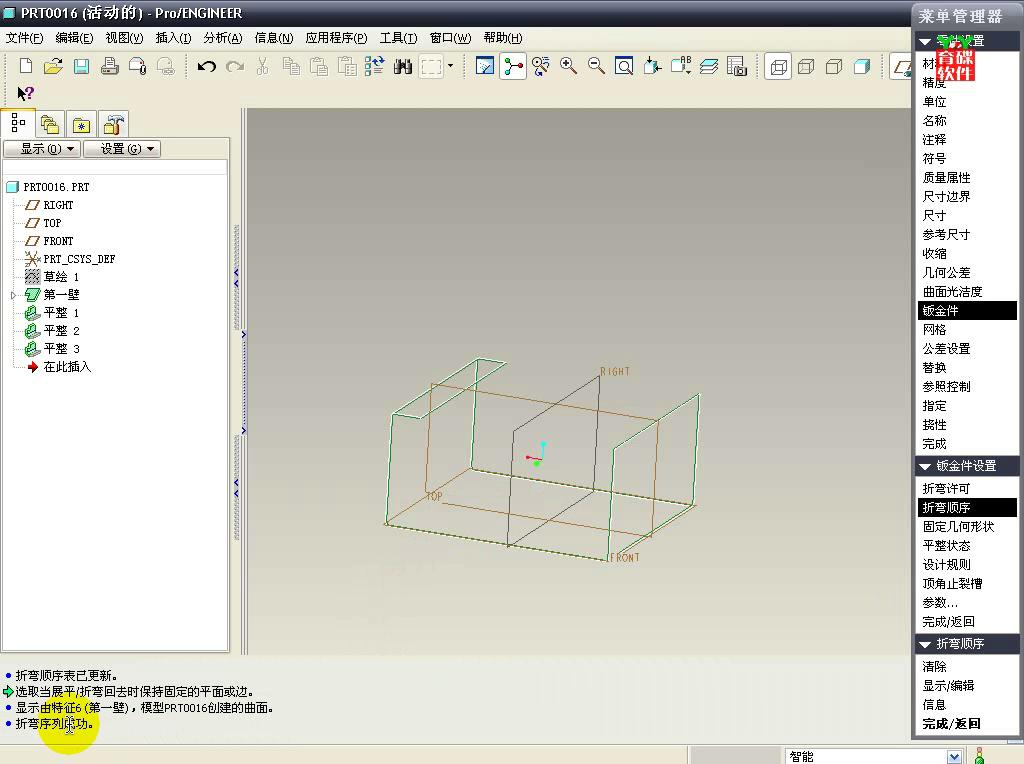
Task: Open the 显示 dropdown in model tree
Action: (x=42, y=149)
